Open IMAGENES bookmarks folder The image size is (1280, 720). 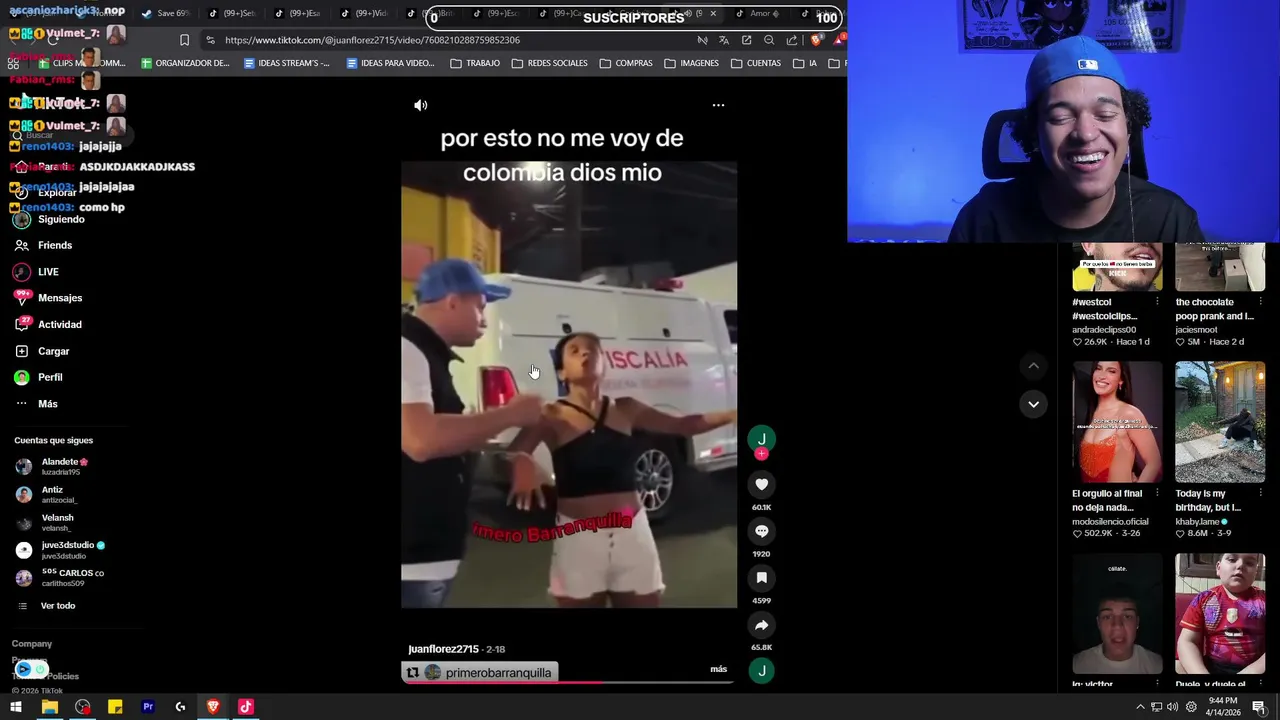click(692, 63)
